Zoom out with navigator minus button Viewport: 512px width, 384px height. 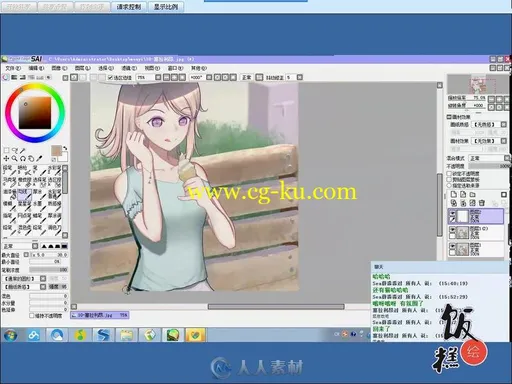[x=492, y=99]
